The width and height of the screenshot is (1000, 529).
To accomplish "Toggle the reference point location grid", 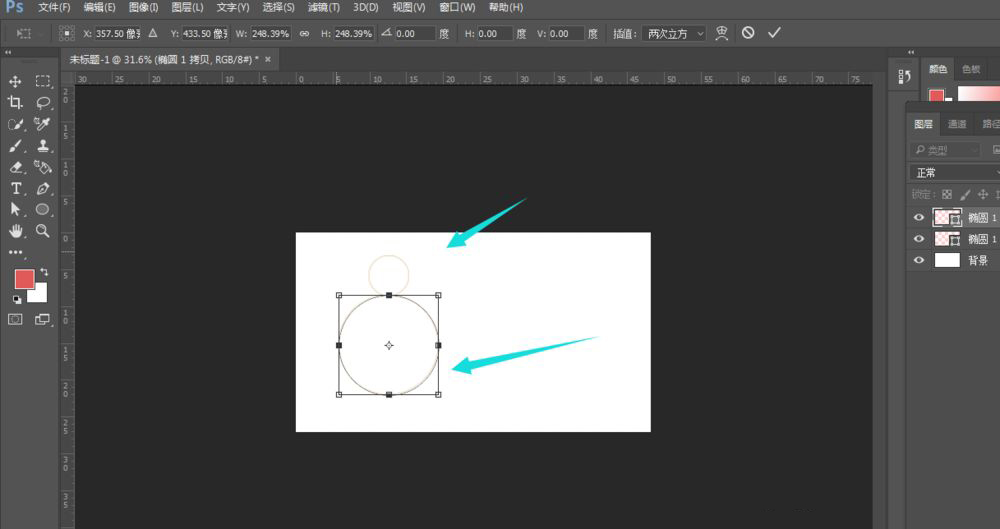I will pyautogui.click(x=66, y=33).
